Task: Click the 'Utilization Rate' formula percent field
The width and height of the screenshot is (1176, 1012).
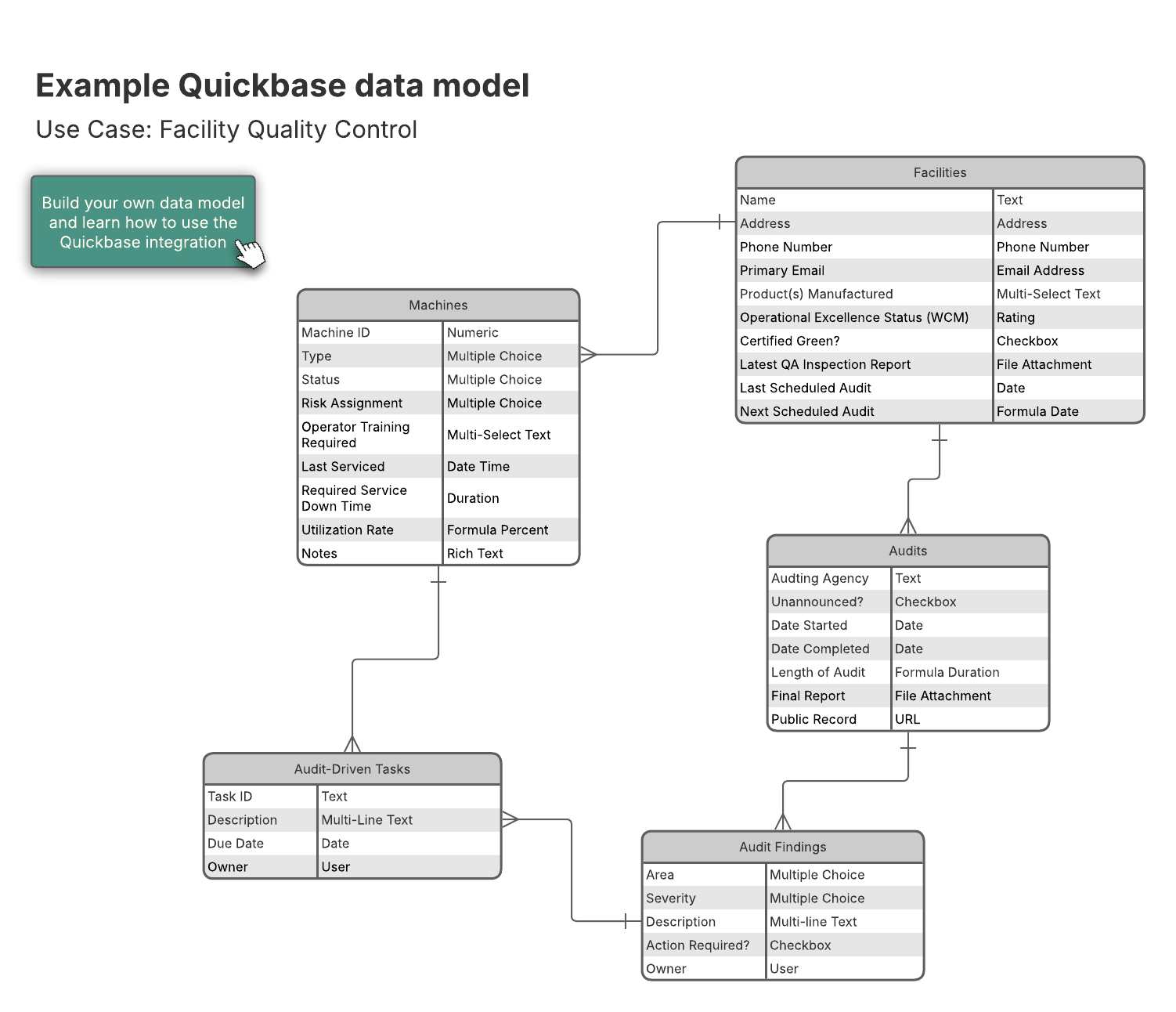Action: 348,529
